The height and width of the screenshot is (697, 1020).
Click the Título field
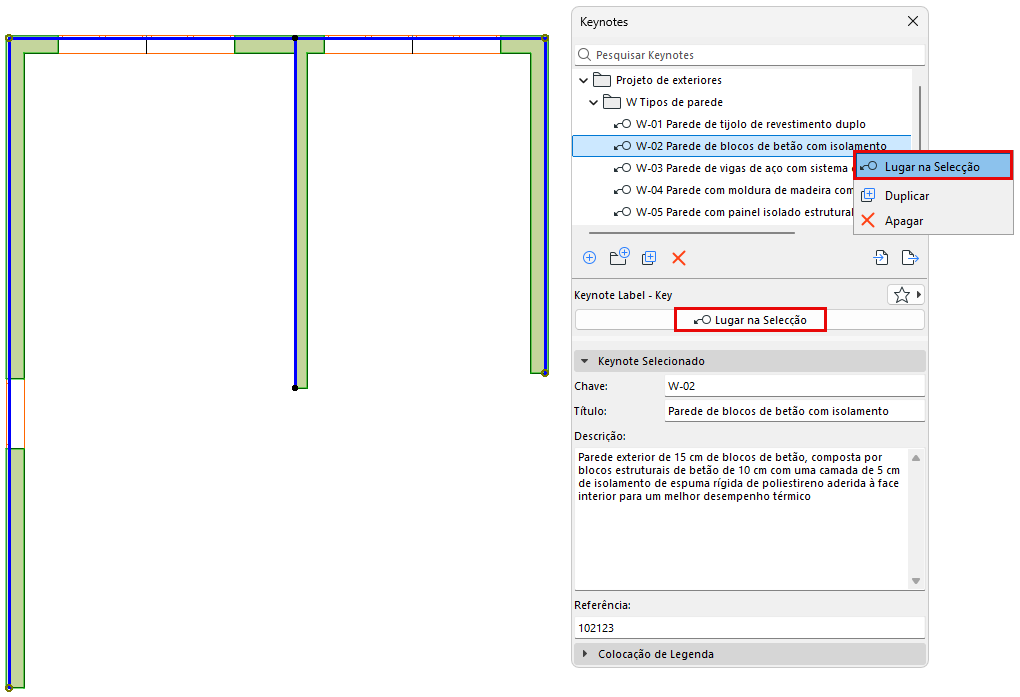(794, 411)
